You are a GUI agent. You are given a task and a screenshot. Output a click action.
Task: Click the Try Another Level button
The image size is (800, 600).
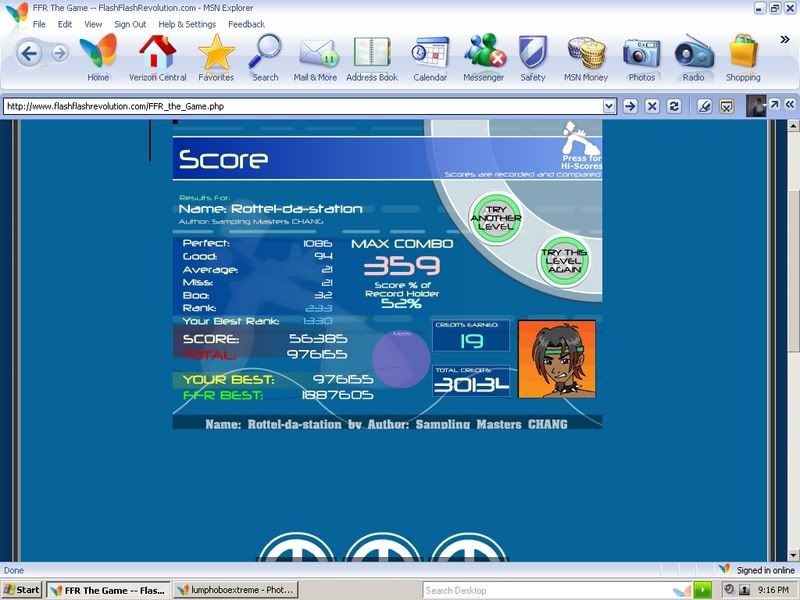pos(496,215)
